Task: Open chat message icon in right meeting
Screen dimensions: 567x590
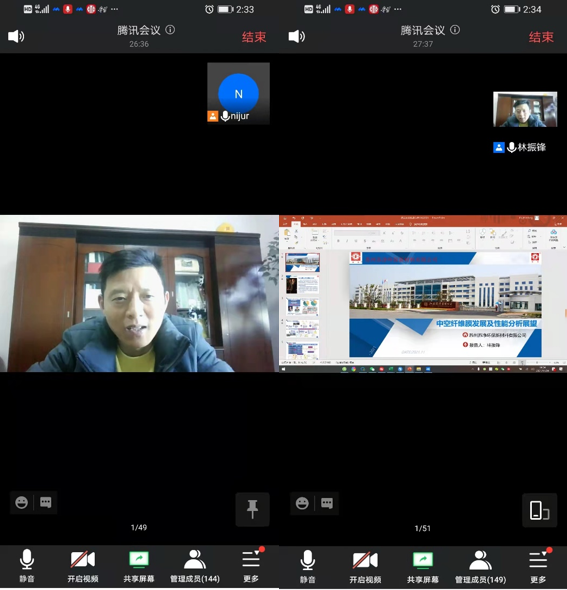Action: tap(327, 503)
